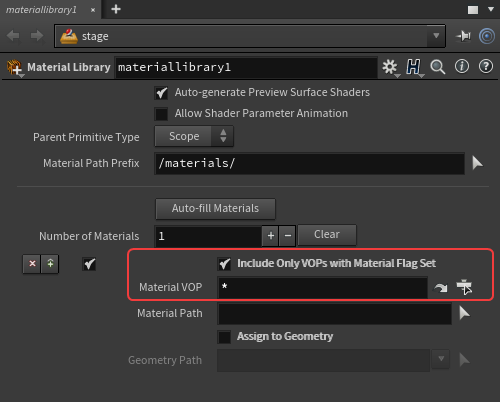The height and width of the screenshot is (402, 500).
Task: Open Parent Primitive Type Scope dropdown
Action: coord(194,136)
